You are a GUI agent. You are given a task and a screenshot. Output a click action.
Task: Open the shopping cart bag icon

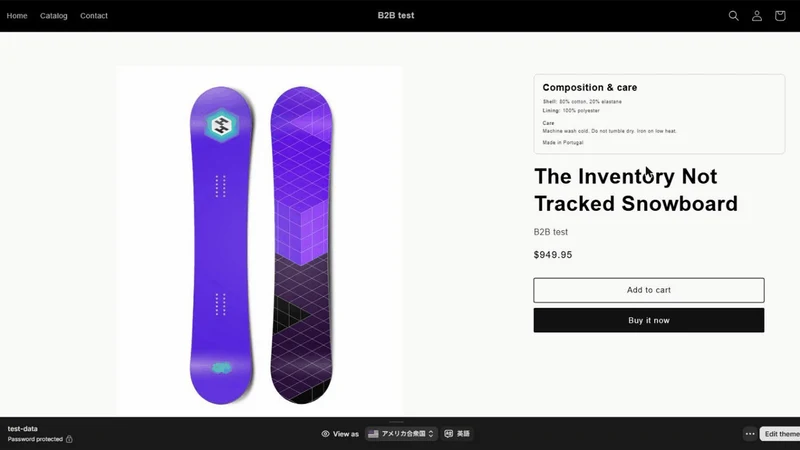point(780,16)
